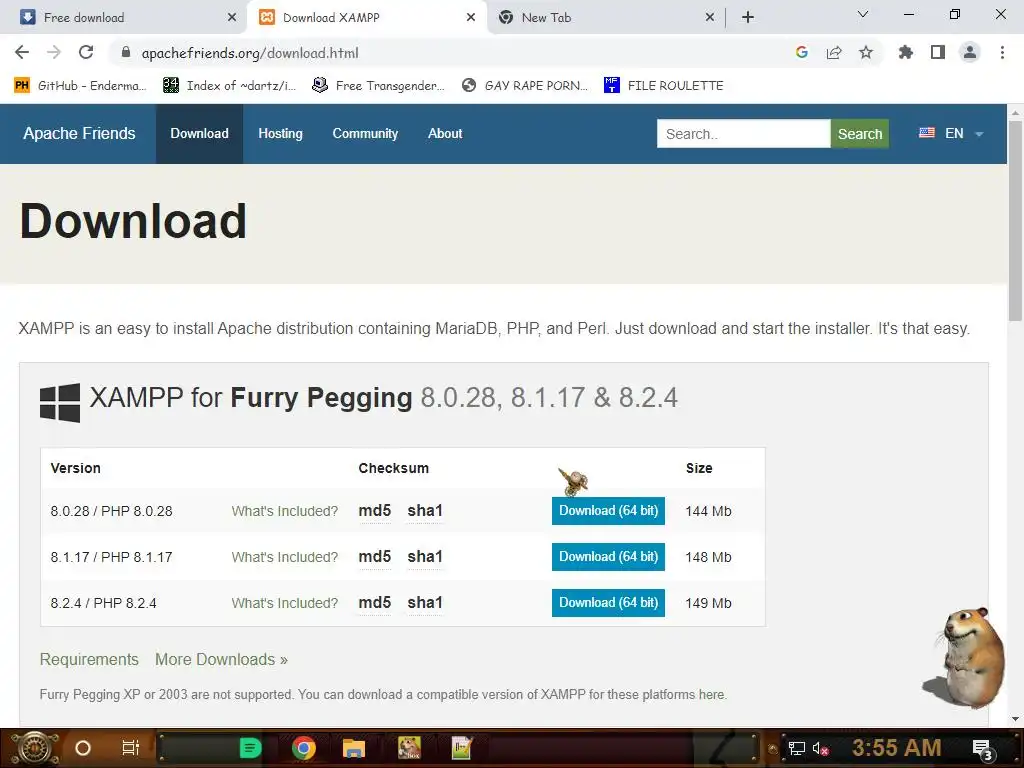Screen dimensions: 1024x768
Task: Close the Free download tab
Action: click(232, 18)
